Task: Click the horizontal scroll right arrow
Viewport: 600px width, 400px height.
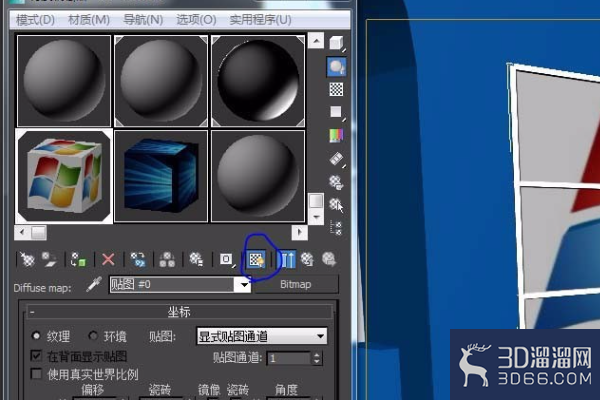Action: pyautogui.click(x=300, y=232)
